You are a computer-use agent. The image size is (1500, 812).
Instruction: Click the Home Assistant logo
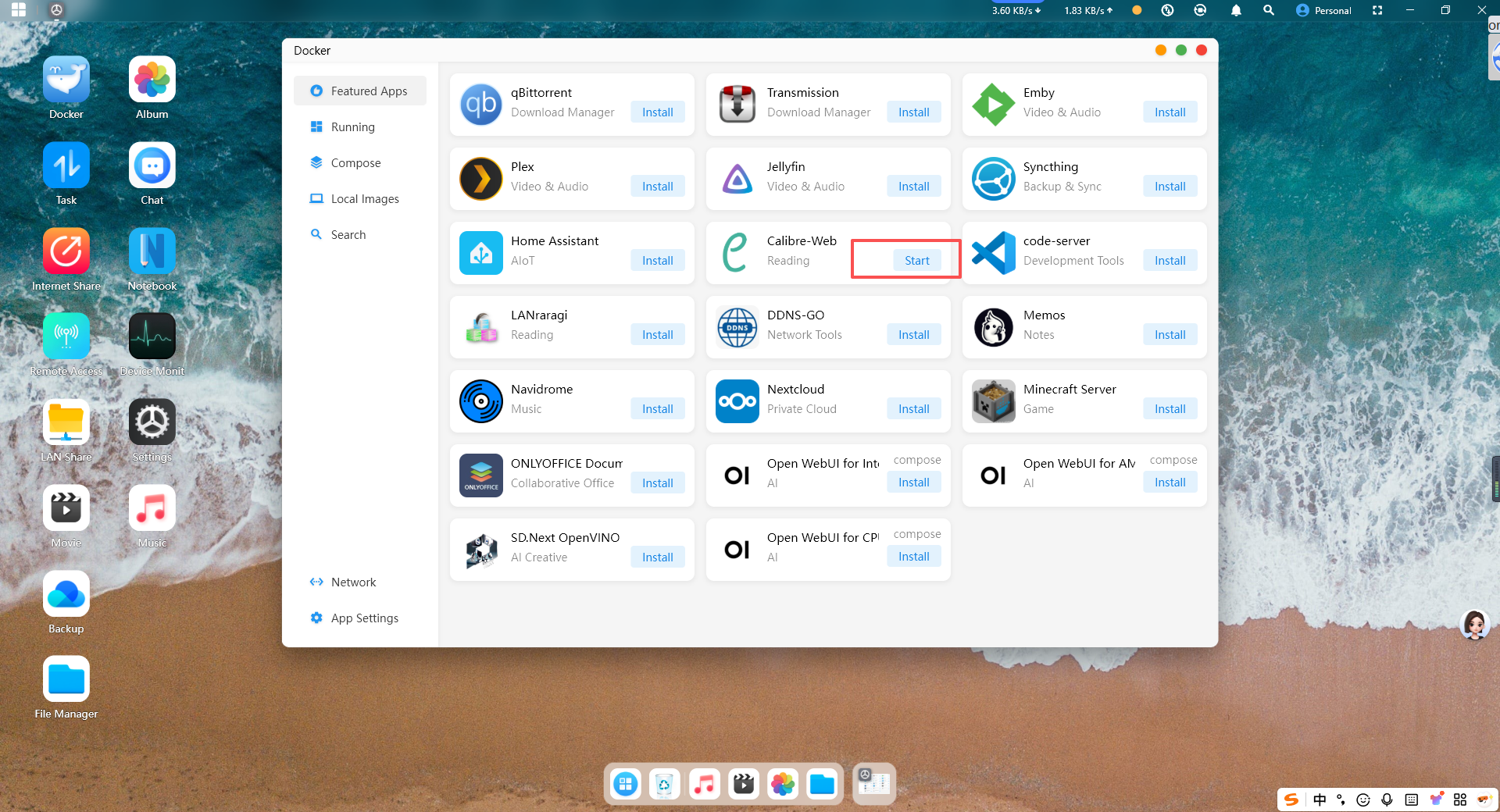pos(481,253)
